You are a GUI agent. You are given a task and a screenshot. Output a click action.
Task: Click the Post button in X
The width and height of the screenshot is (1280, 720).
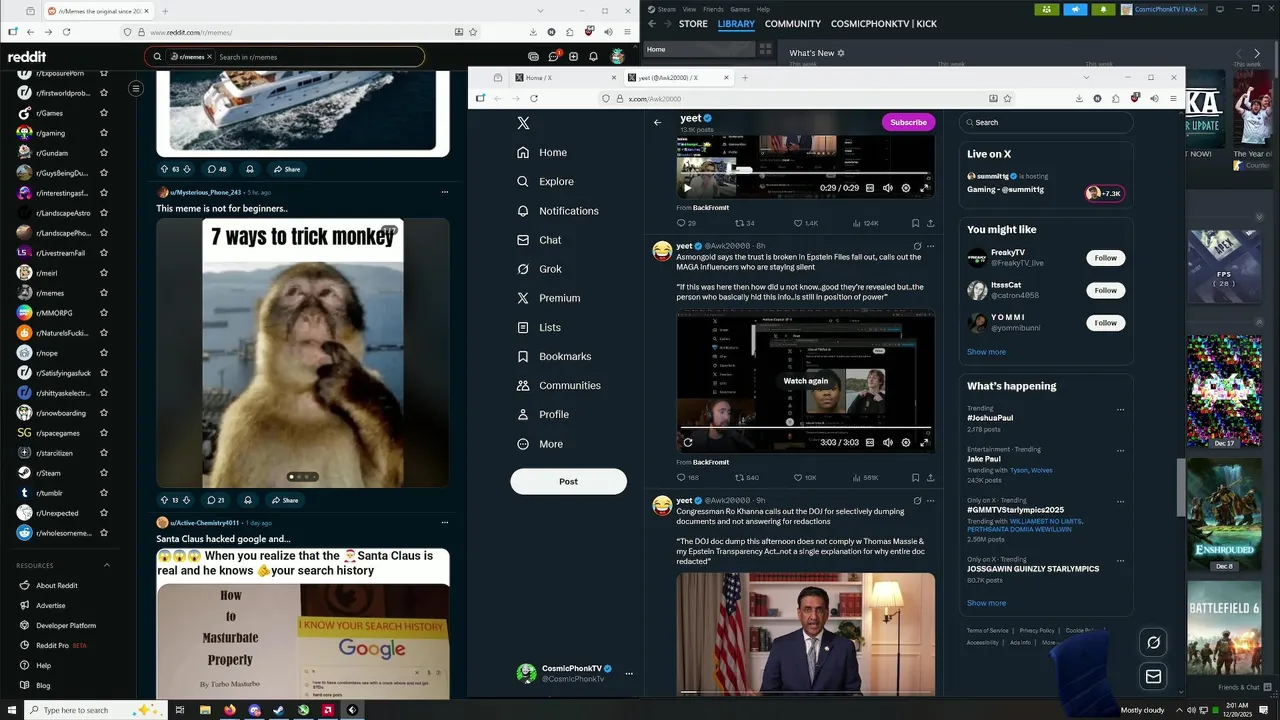tap(568, 481)
